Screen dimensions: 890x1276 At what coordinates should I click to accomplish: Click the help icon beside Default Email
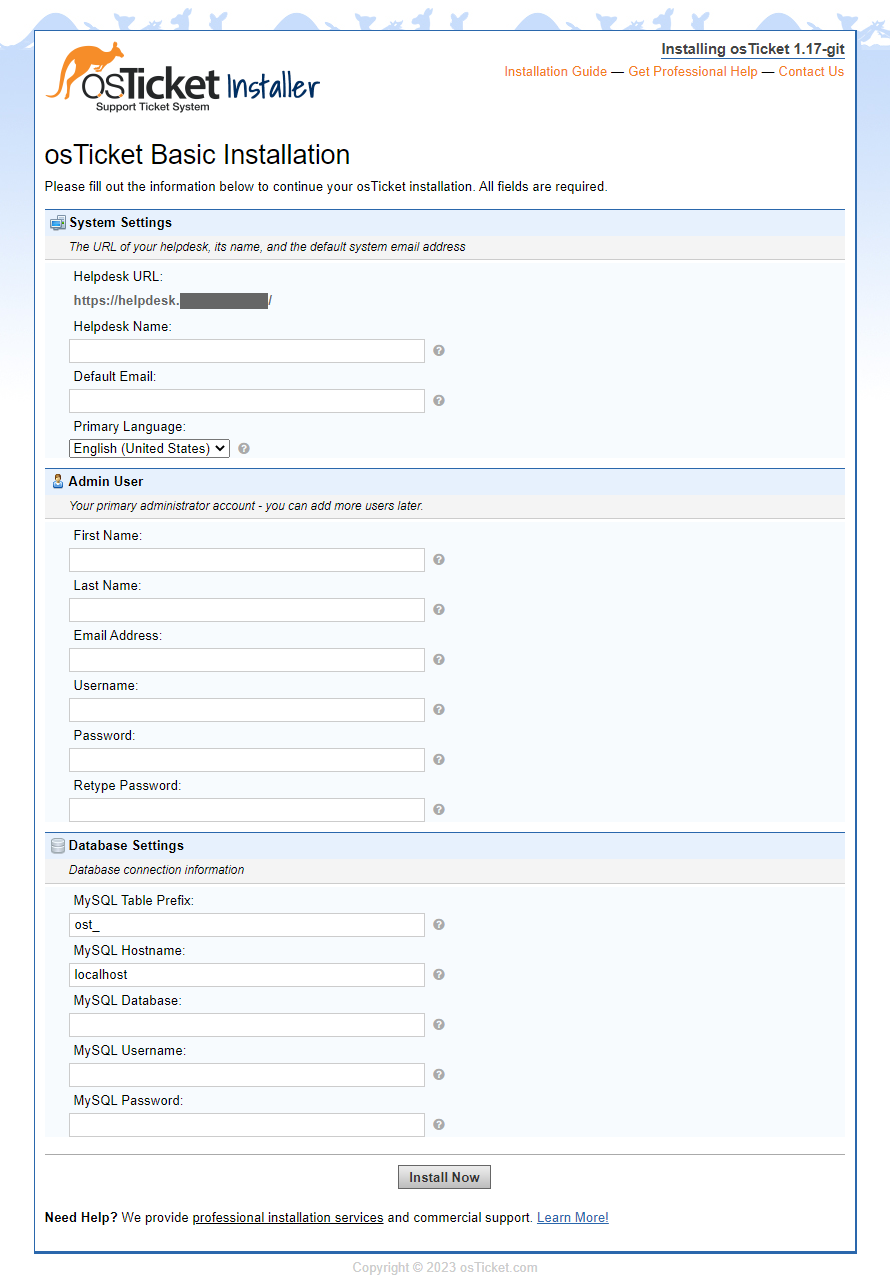click(x=439, y=401)
